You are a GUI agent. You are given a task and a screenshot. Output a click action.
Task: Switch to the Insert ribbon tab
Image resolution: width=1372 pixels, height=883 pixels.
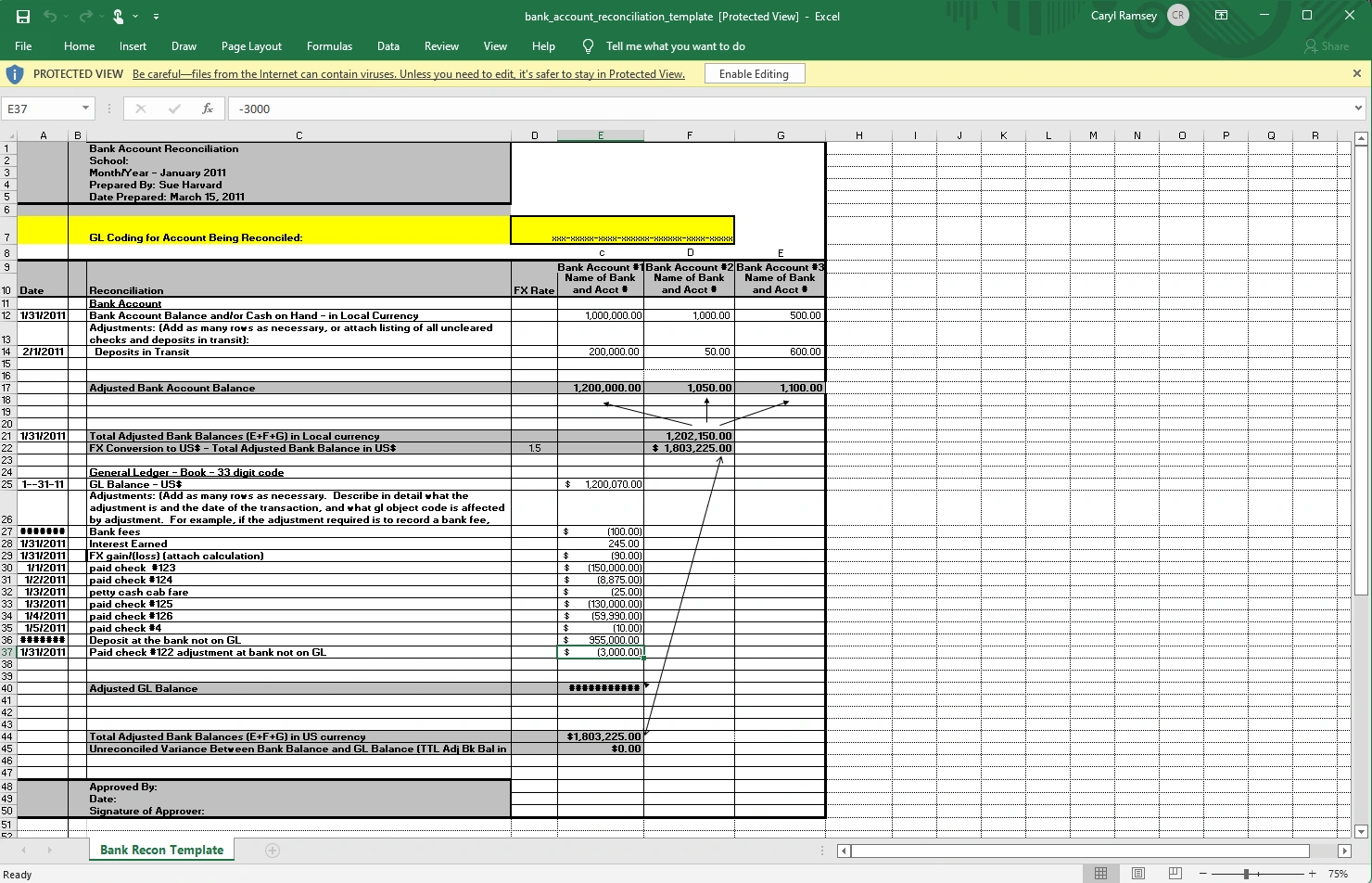click(x=133, y=46)
